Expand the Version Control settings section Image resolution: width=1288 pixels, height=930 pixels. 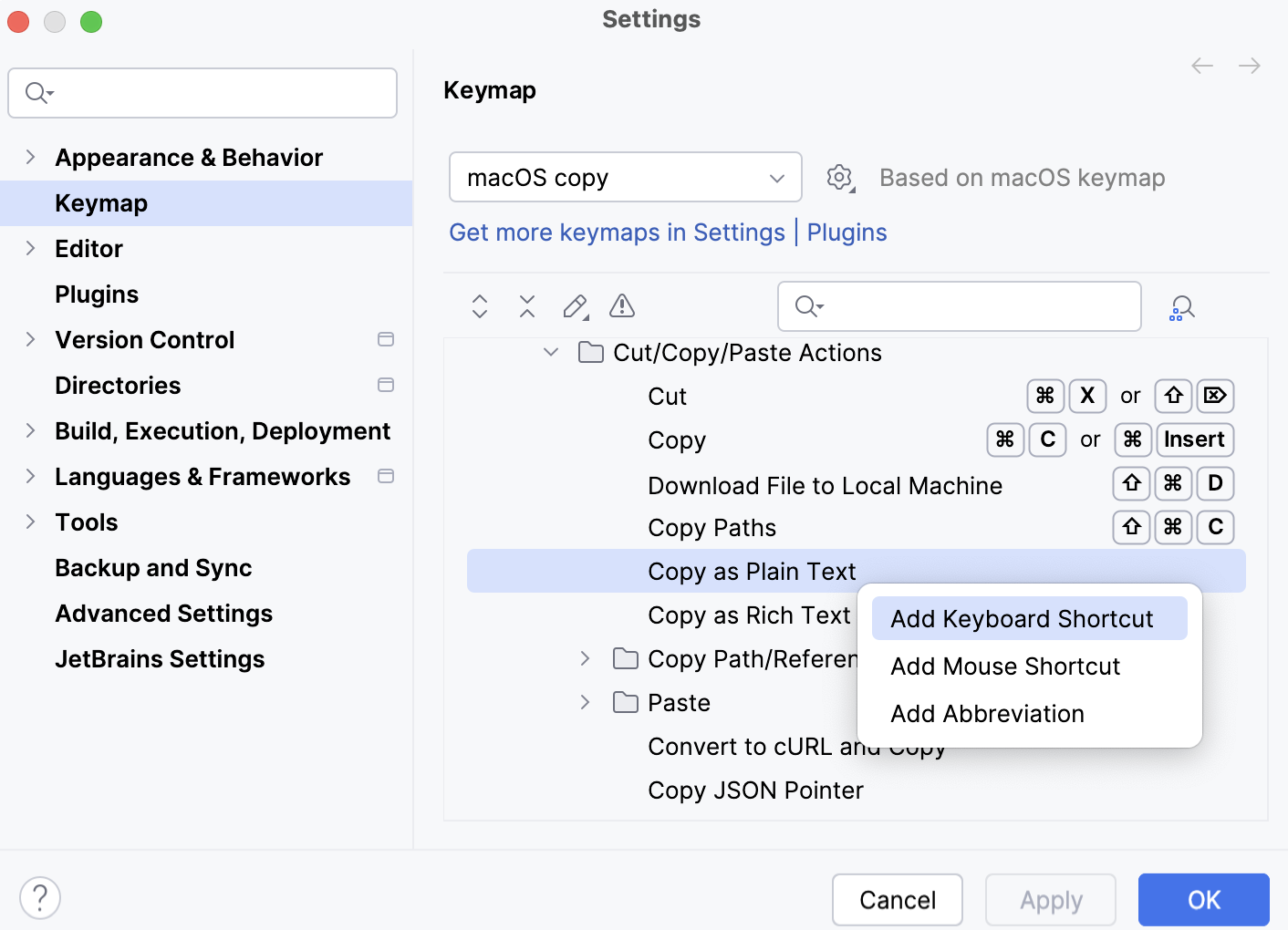click(30, 339)
